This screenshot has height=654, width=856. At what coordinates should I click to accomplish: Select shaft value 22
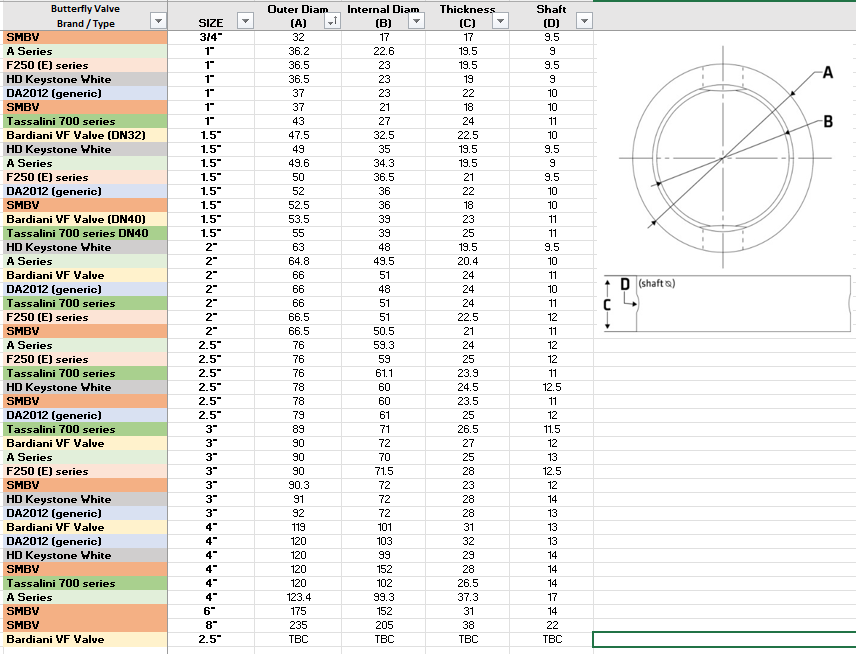point(551,625)
